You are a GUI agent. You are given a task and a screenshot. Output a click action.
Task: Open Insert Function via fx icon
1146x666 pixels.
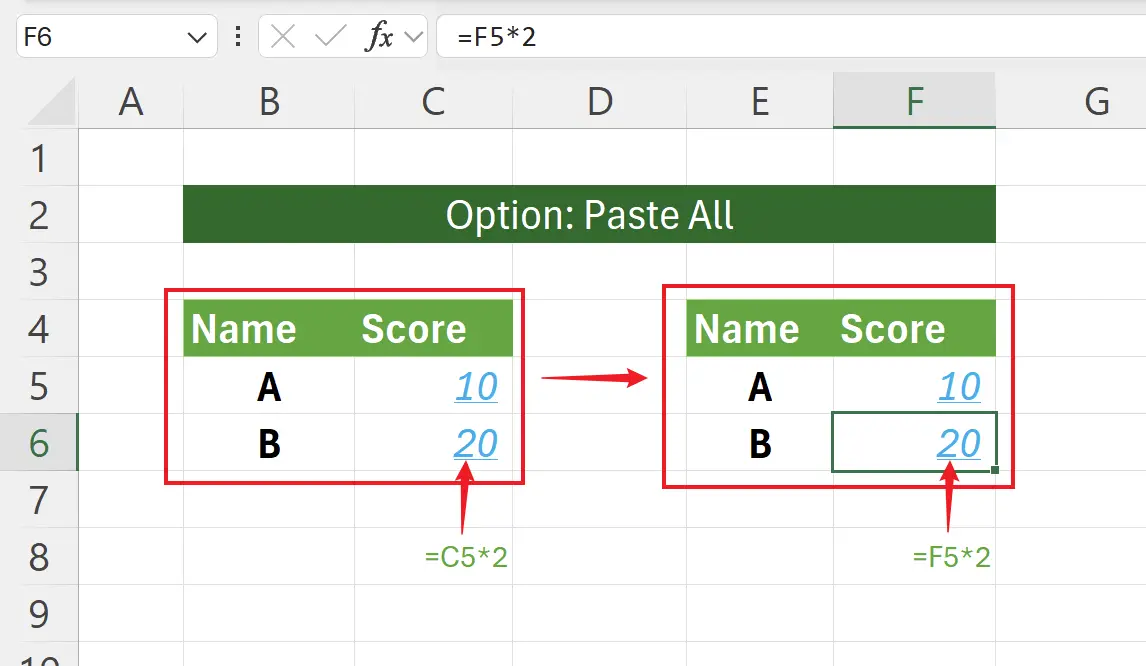(380, 37)
